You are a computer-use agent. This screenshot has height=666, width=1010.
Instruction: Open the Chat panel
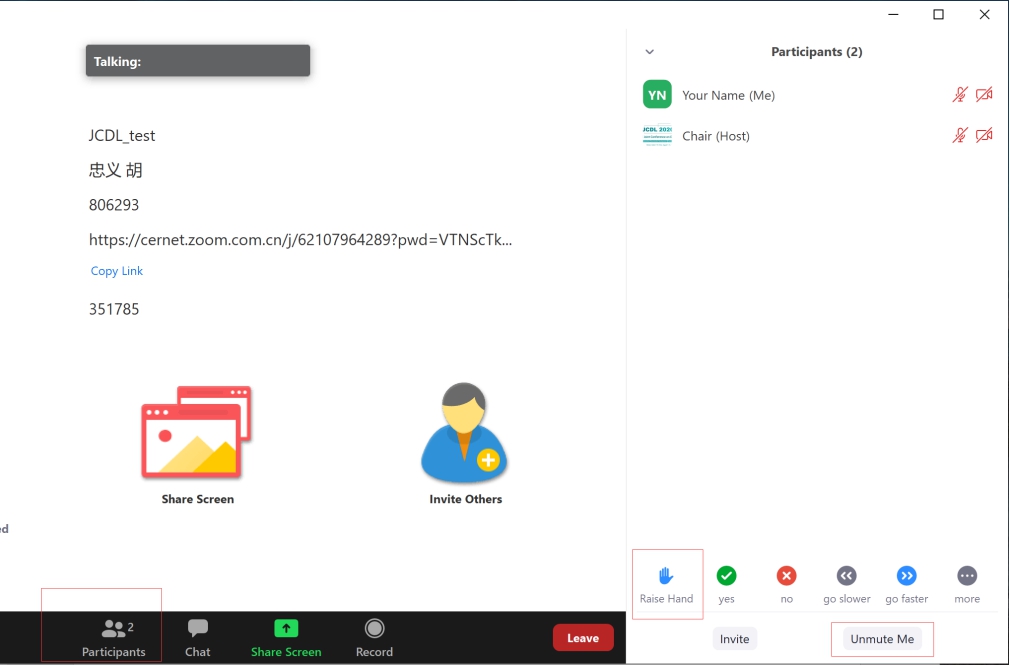pos(198,637)
